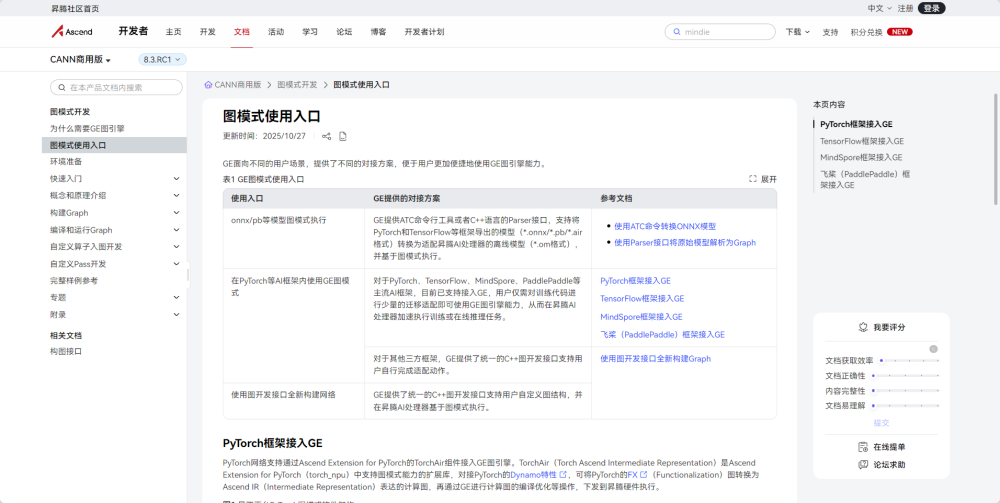Set the 文档正确性 rating slider
Screen dimensions: 1000x503
pyautogui.click(x=906, y=375)
